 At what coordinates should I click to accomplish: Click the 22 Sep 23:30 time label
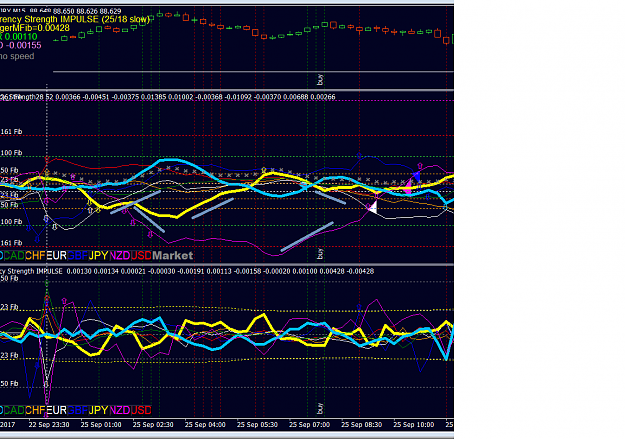(x=49, y=425)
